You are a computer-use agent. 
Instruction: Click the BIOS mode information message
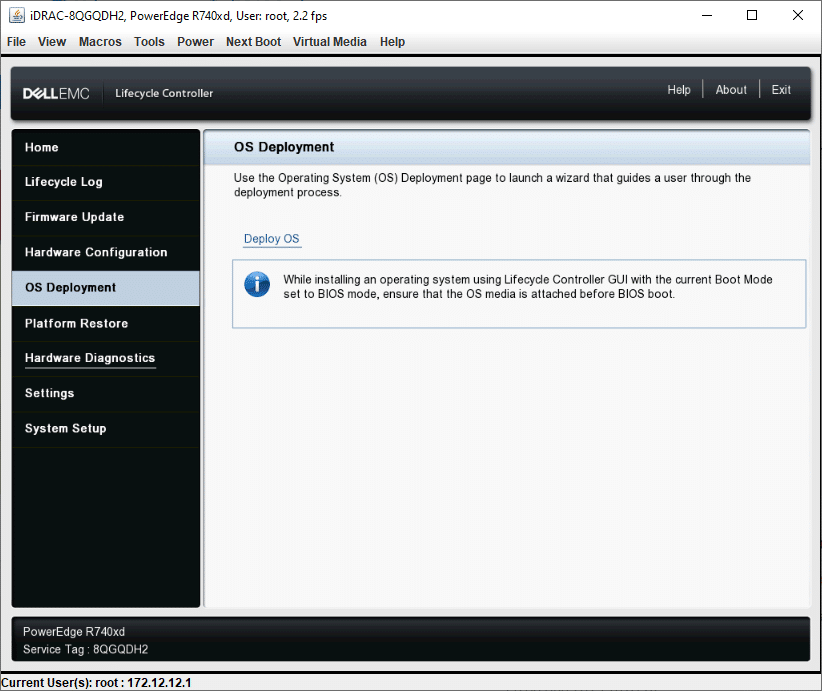click(x=527, y=287)
